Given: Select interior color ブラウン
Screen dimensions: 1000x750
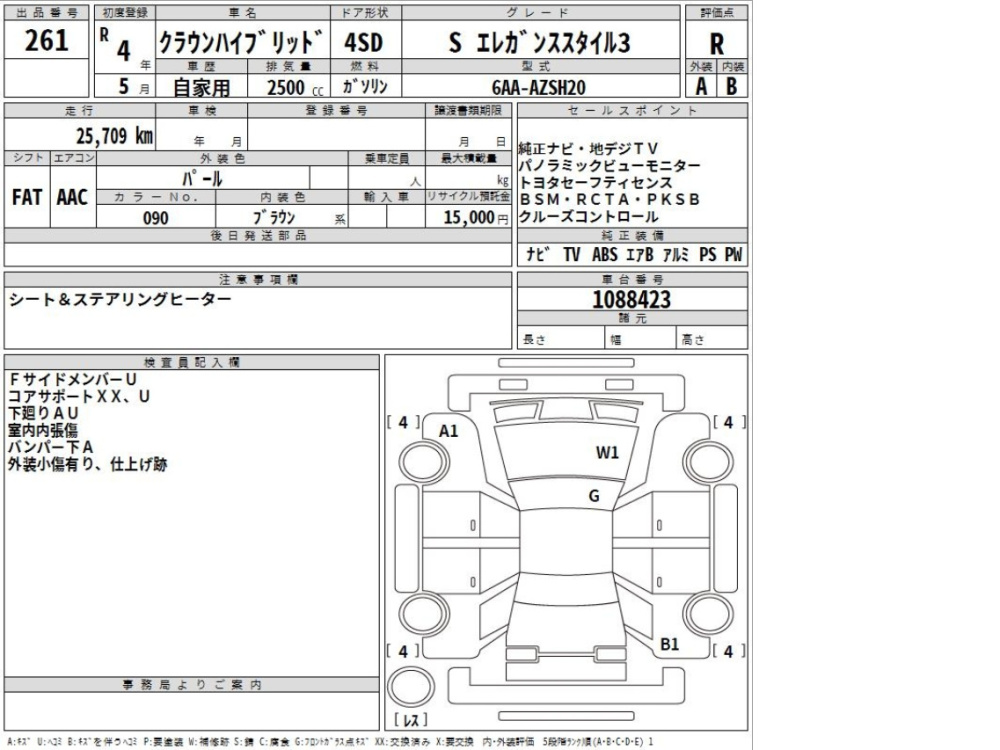Looking at the screenshot, I should click(274, 217).
